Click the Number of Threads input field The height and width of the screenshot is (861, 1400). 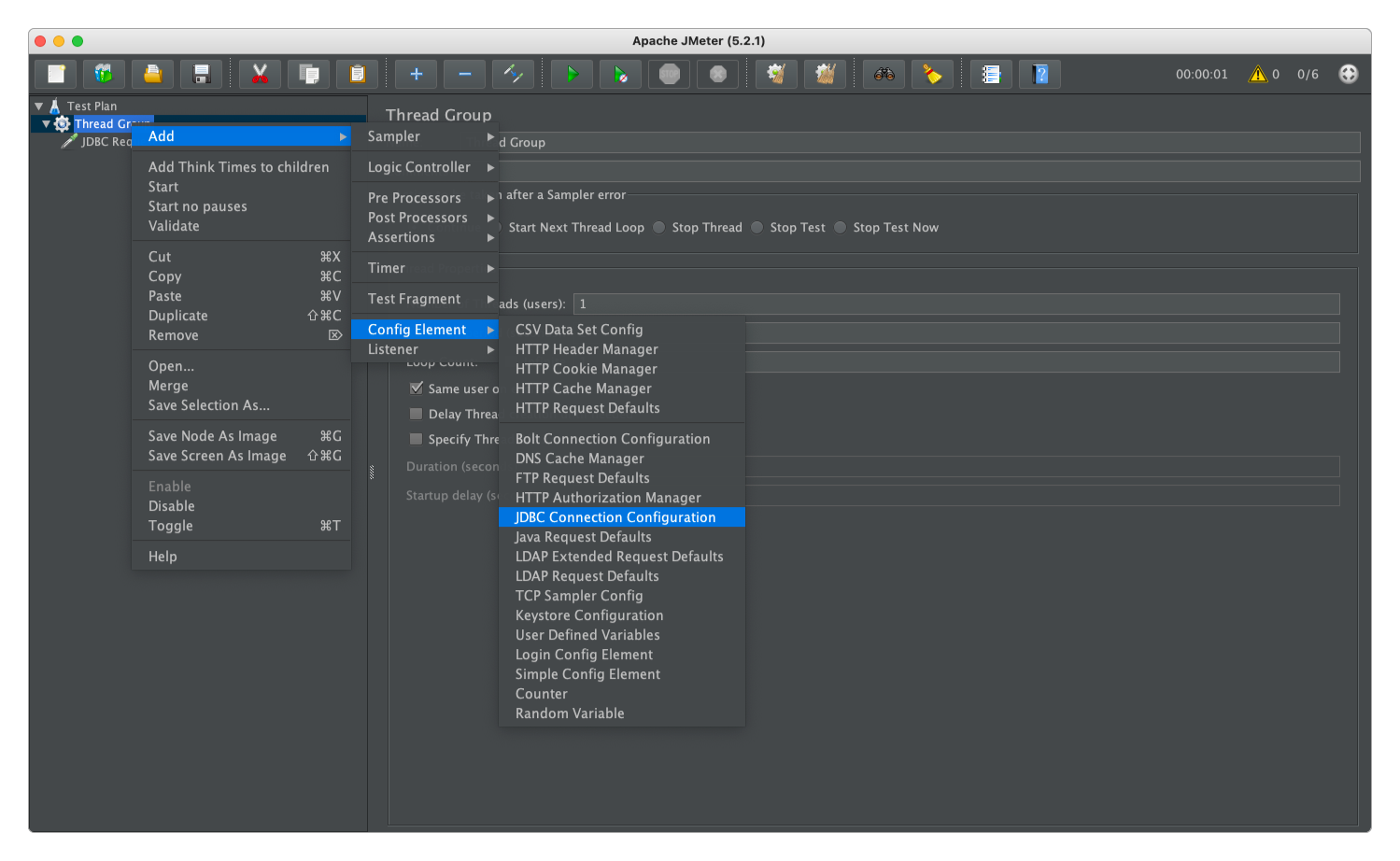[956, 303]
